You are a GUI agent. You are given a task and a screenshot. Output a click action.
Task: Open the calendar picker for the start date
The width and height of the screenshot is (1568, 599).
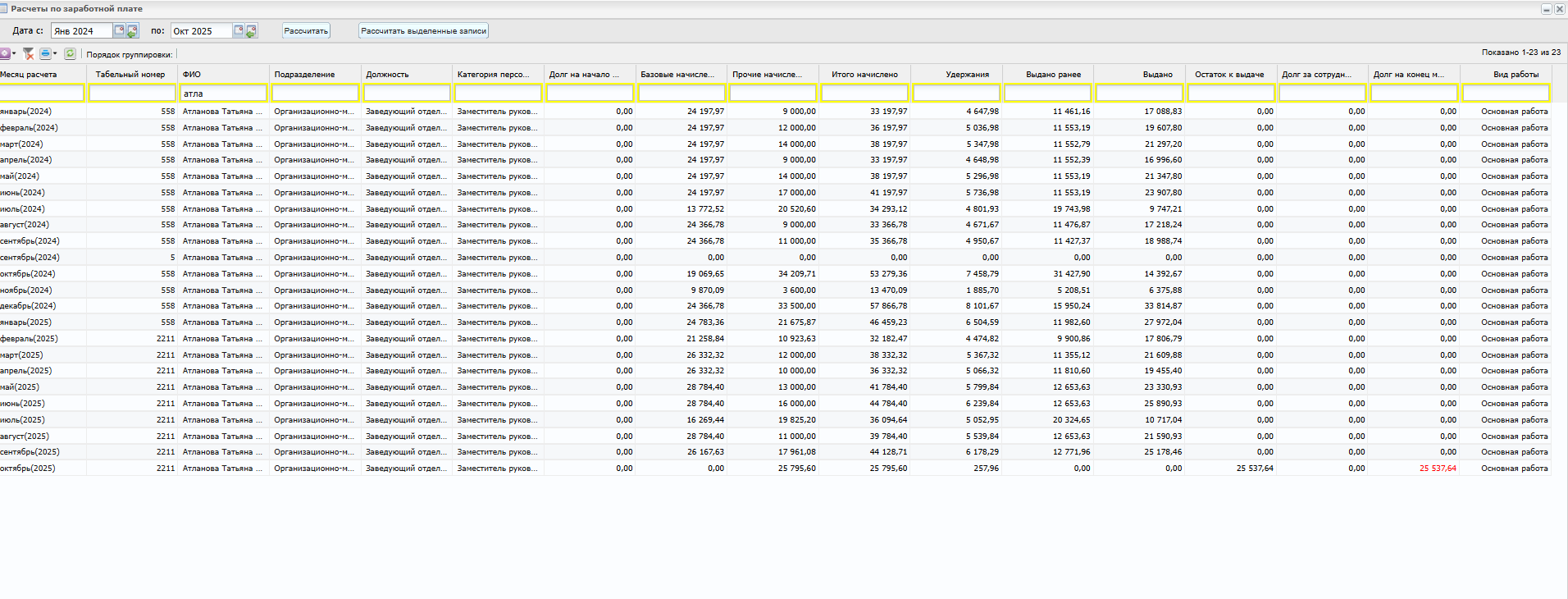click(119, 30)
